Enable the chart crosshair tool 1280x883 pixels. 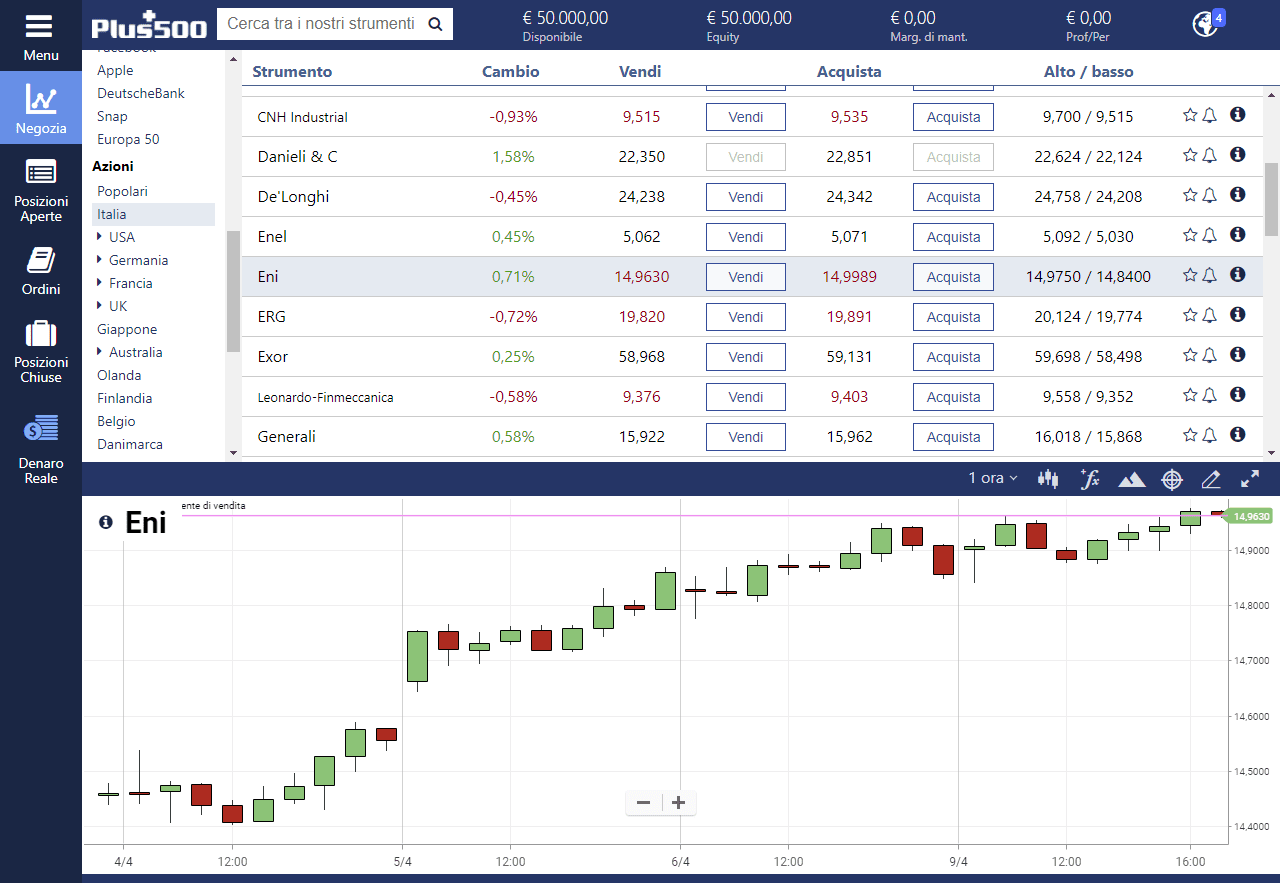tap(1172, 479)
